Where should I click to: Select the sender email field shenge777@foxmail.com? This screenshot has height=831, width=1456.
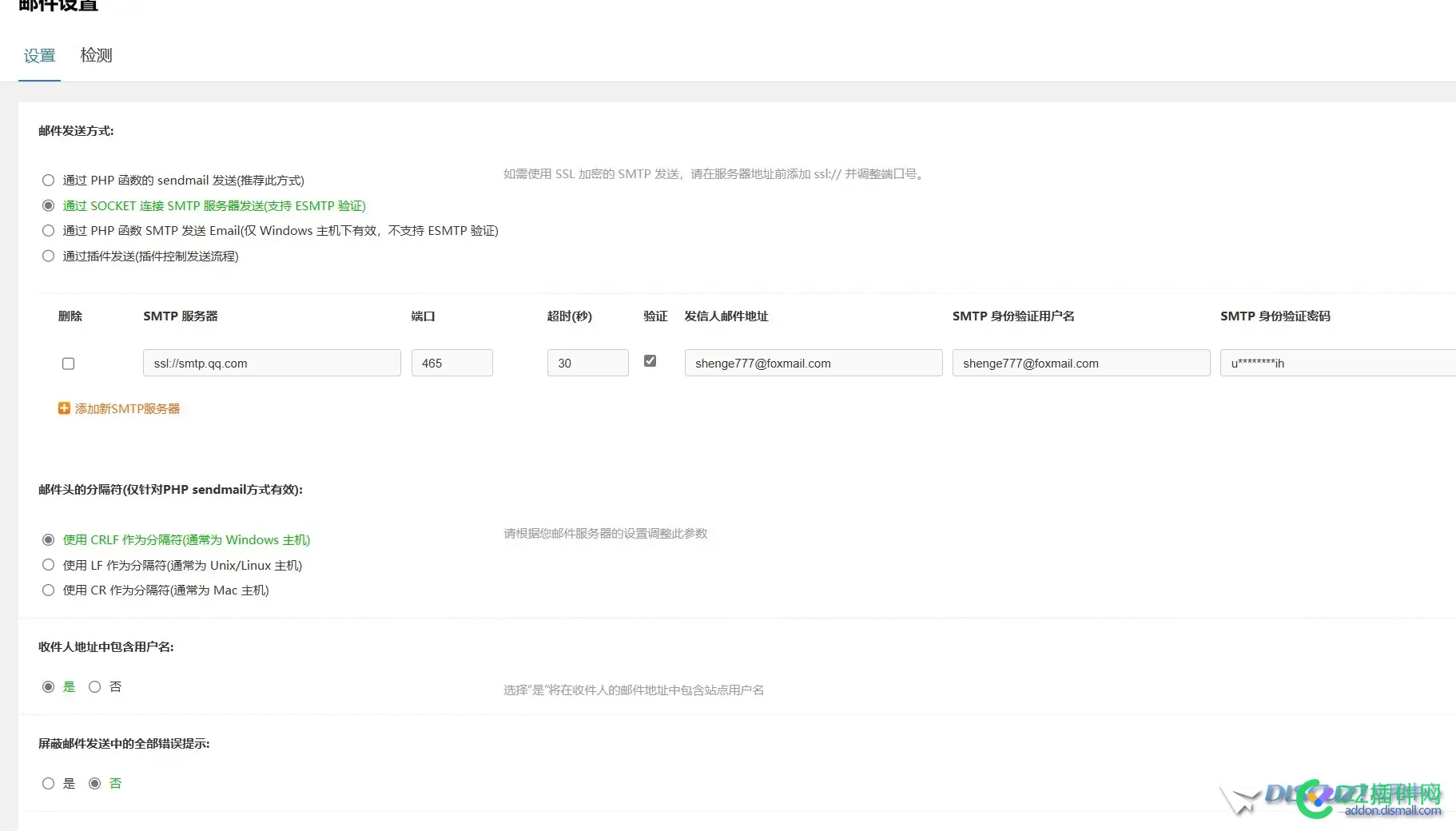(813, 363)
